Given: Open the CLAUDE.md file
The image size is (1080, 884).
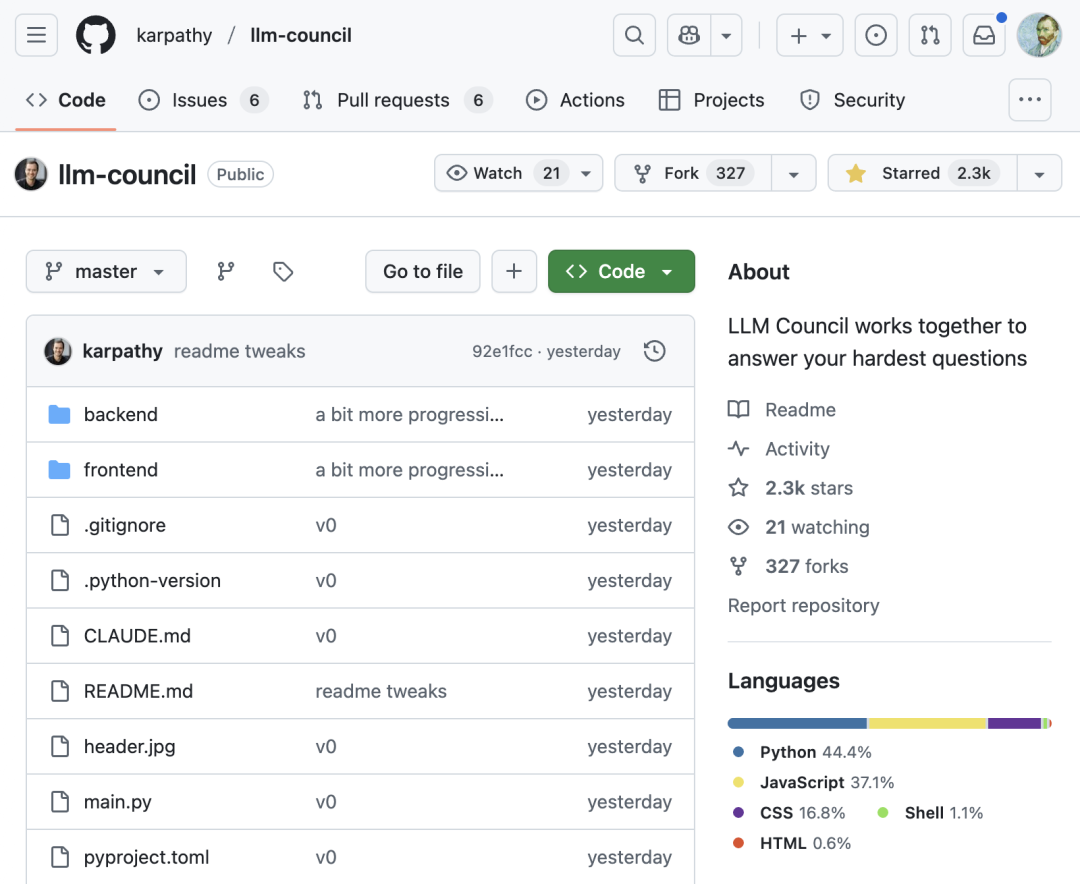Looking at the screenshot, I should coord(137,636).
